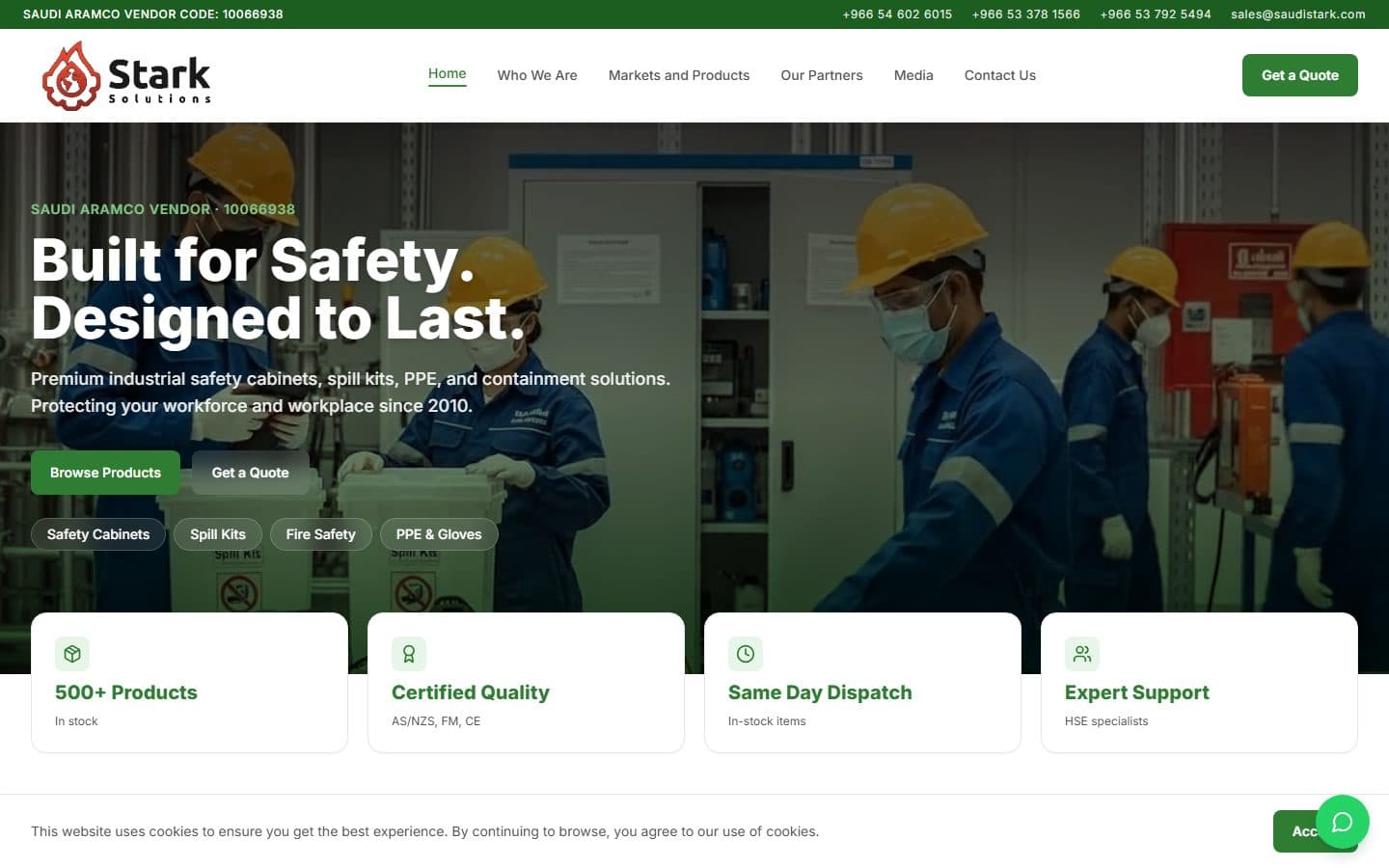1389x868 pixels.
Task: Select the PPE & Gloves category pill
Action: click(439, 534)
